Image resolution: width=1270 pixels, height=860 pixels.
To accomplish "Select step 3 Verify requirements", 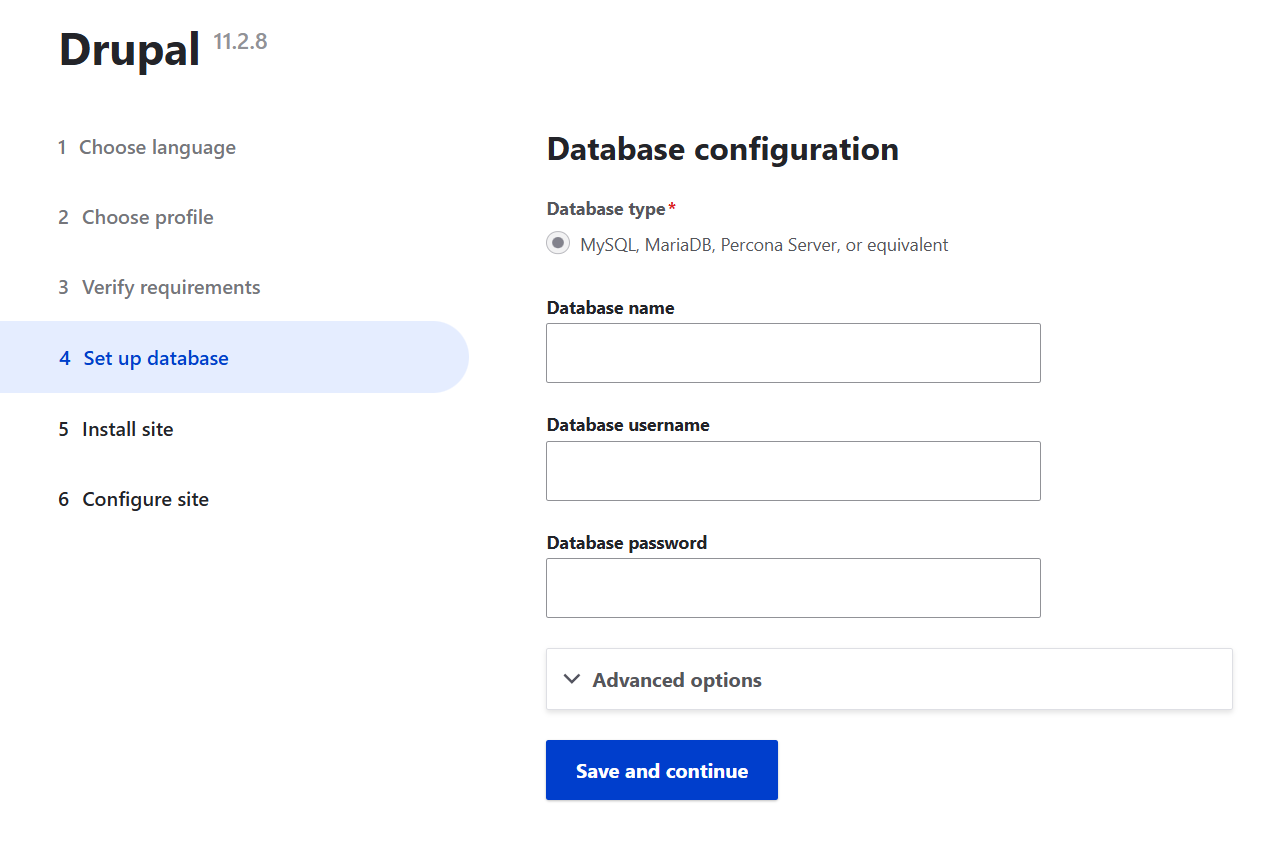I will 170,288.
